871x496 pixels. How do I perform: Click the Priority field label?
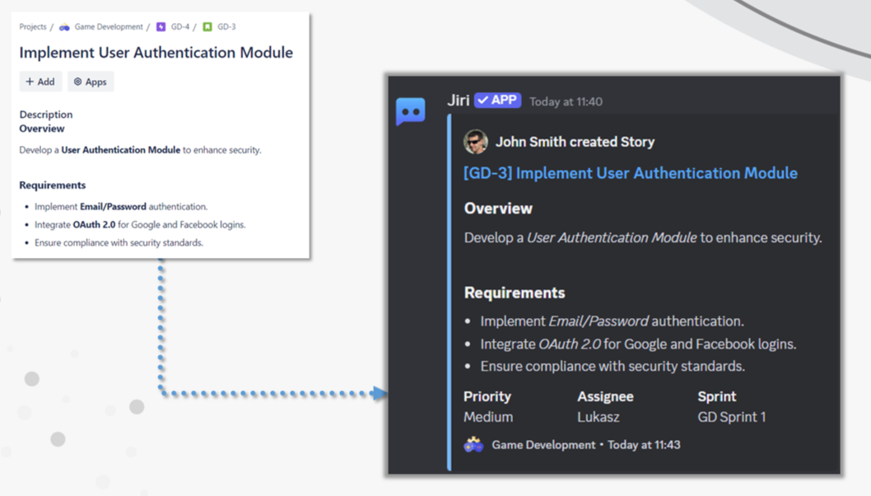click(x=487, y=397)
